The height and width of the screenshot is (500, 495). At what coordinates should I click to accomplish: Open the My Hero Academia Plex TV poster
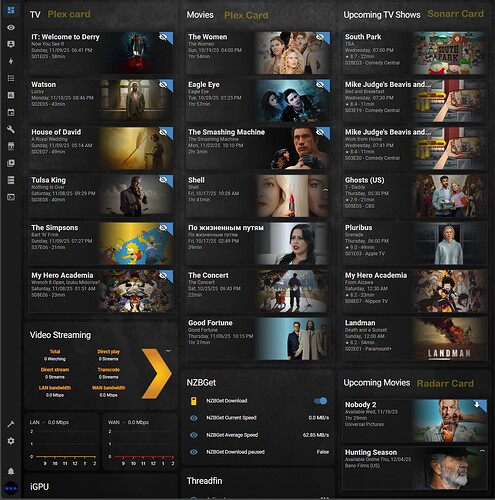pyautogui.click(x=136, y=291)
